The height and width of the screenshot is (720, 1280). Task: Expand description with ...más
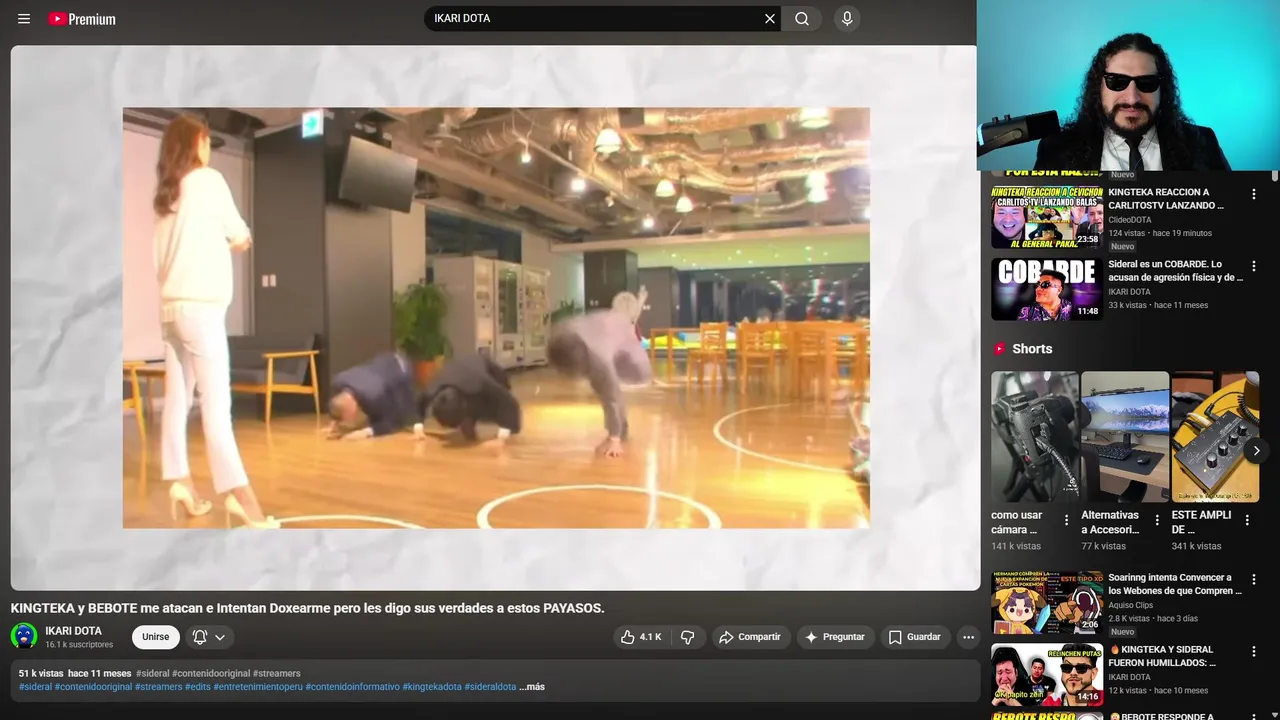coord(532,687)
